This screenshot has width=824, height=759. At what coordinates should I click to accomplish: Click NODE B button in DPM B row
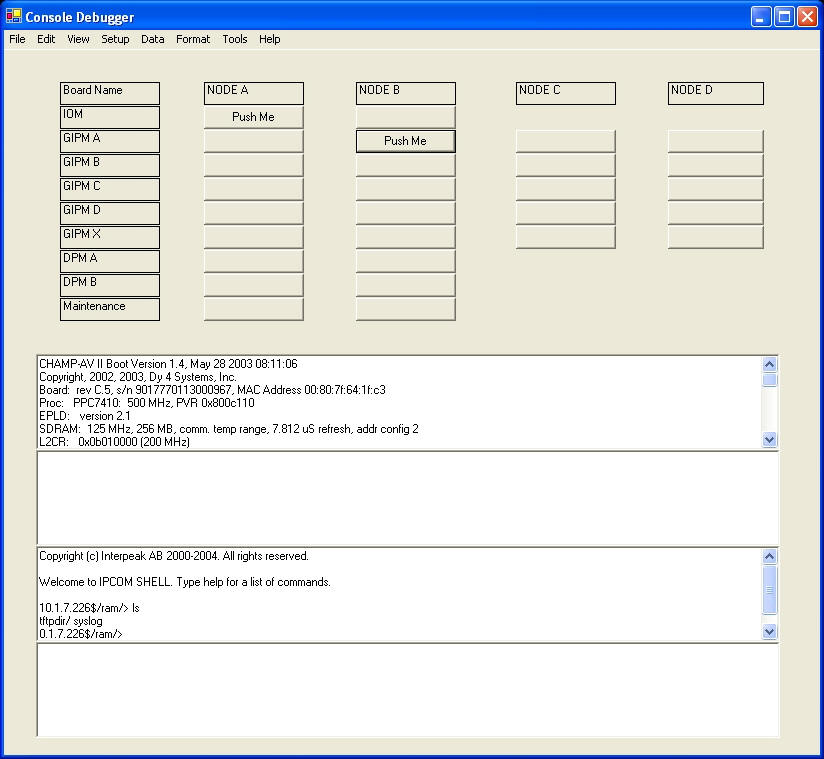(406, 285)
